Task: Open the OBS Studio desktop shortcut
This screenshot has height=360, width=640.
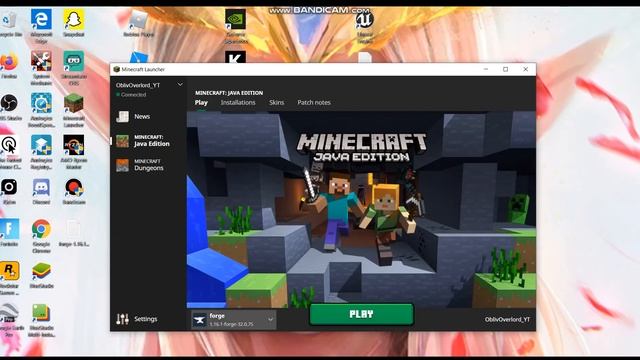Action: 9,107
